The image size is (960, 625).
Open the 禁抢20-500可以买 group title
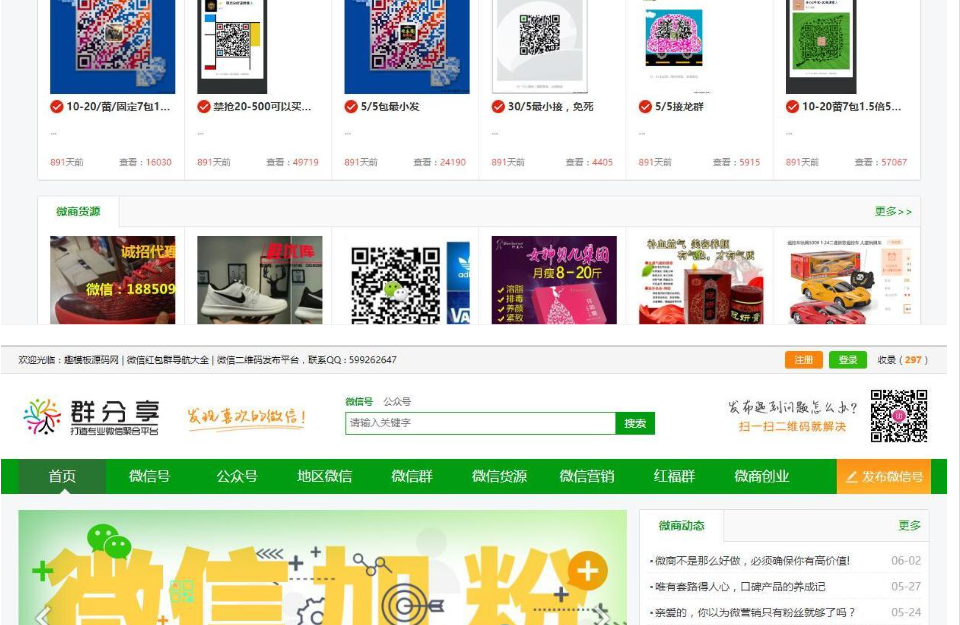(x=262, y=107)
